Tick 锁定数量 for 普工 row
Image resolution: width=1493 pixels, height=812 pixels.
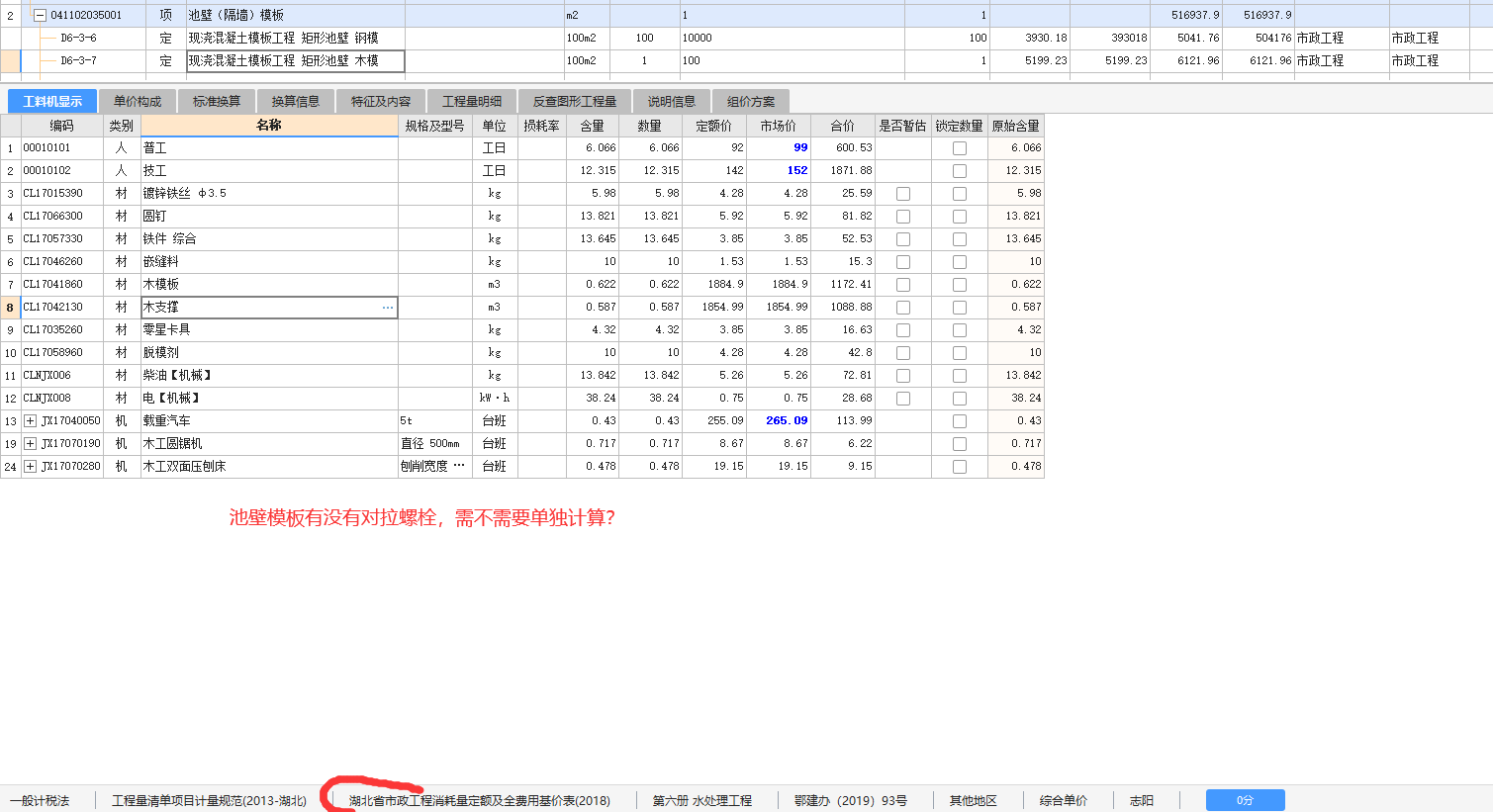960,148
